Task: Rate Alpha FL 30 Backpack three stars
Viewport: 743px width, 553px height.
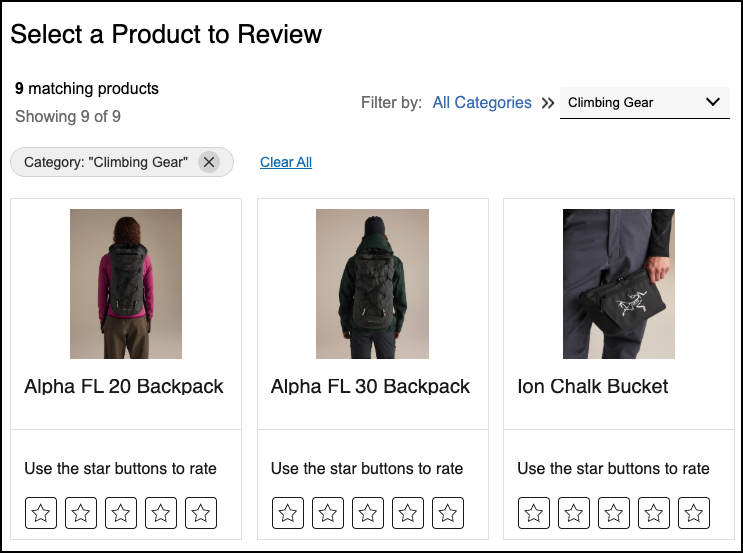Action: 368,513
